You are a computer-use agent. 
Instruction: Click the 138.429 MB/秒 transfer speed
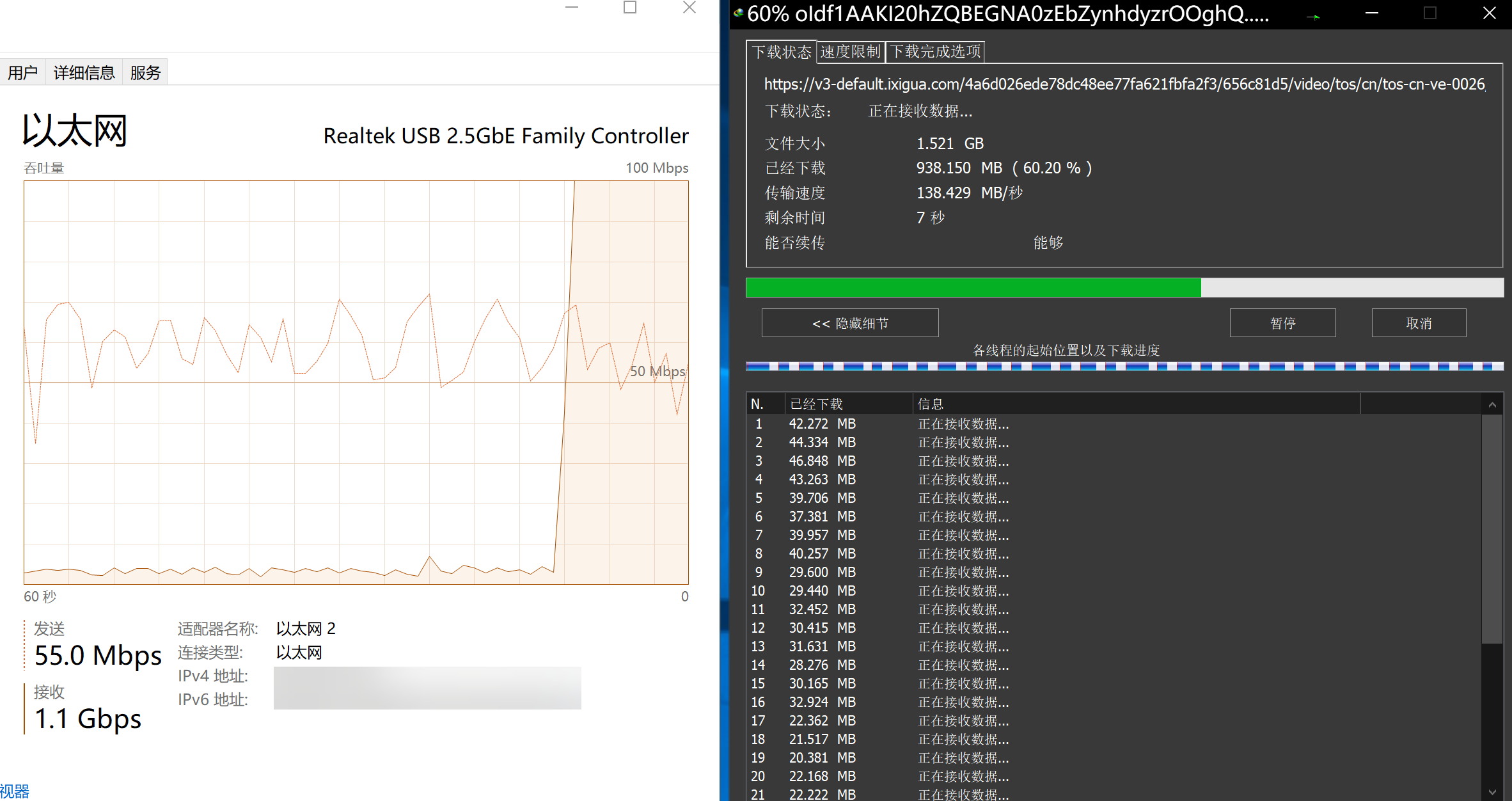(969, 193)
